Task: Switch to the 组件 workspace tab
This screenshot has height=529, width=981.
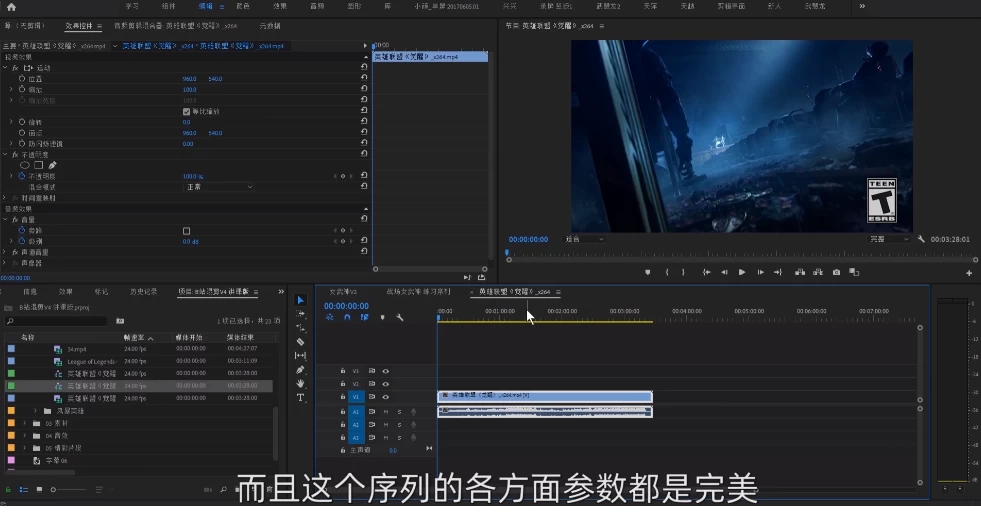Action: 168,6
